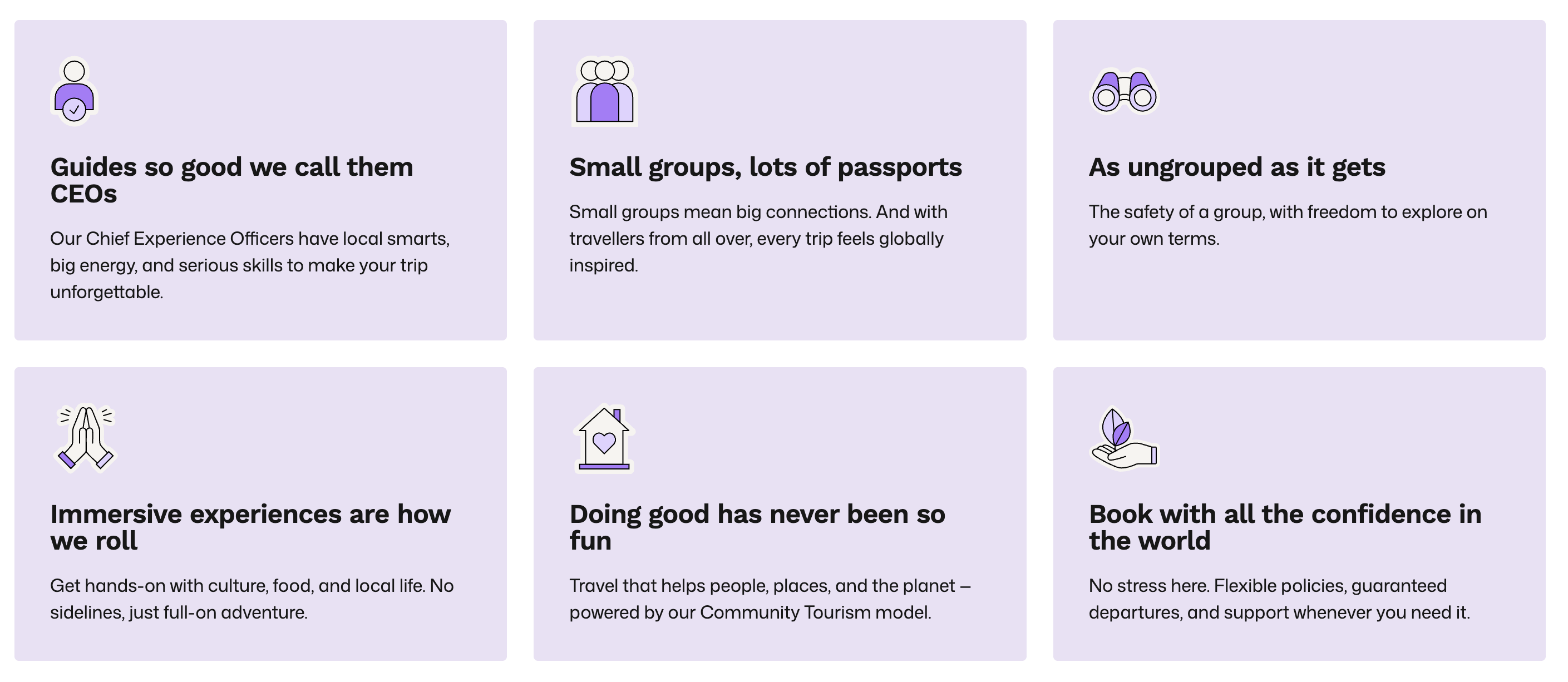Click the three-person small group icon
This screenshot has height=682, width=1568.
604,91
